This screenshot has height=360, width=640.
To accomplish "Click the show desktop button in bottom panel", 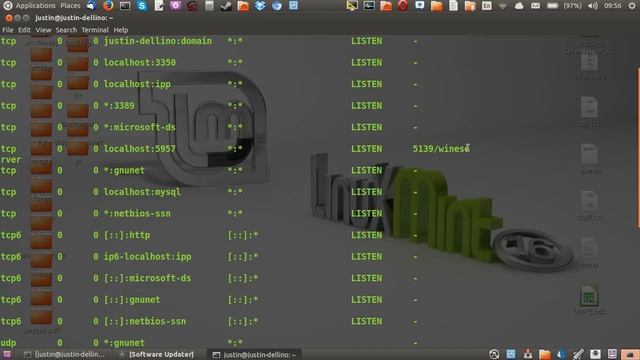I will (x=7, y=354).
